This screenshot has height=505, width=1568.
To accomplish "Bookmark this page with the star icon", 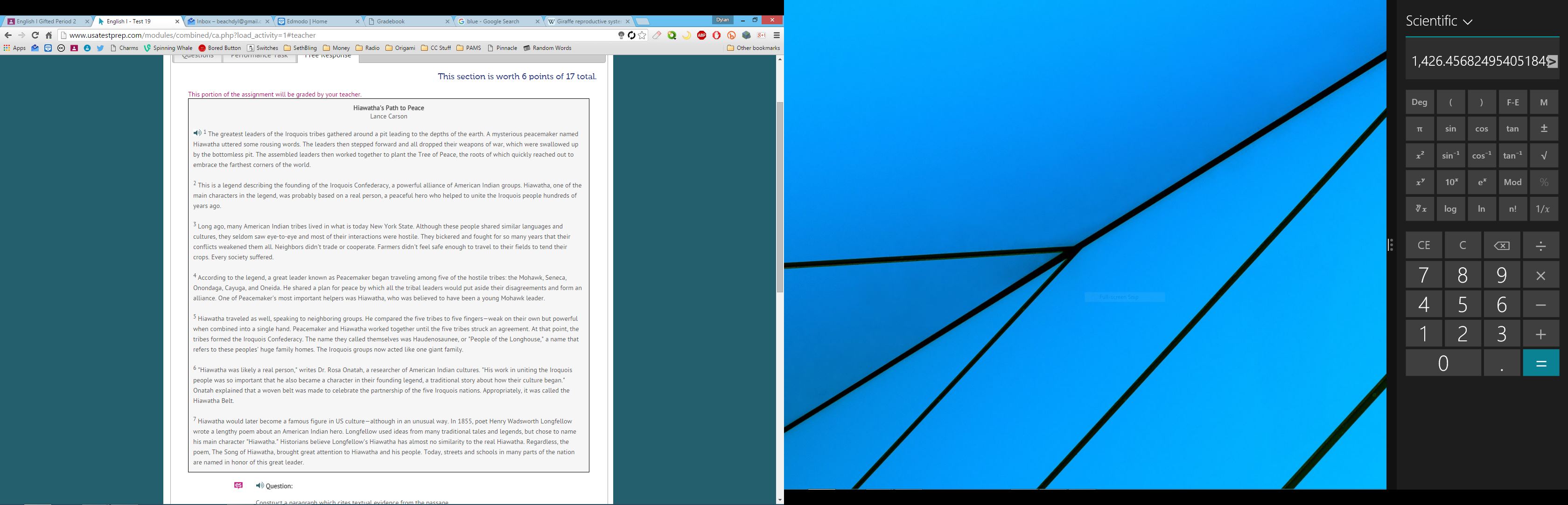I will (x=642, y=35).
